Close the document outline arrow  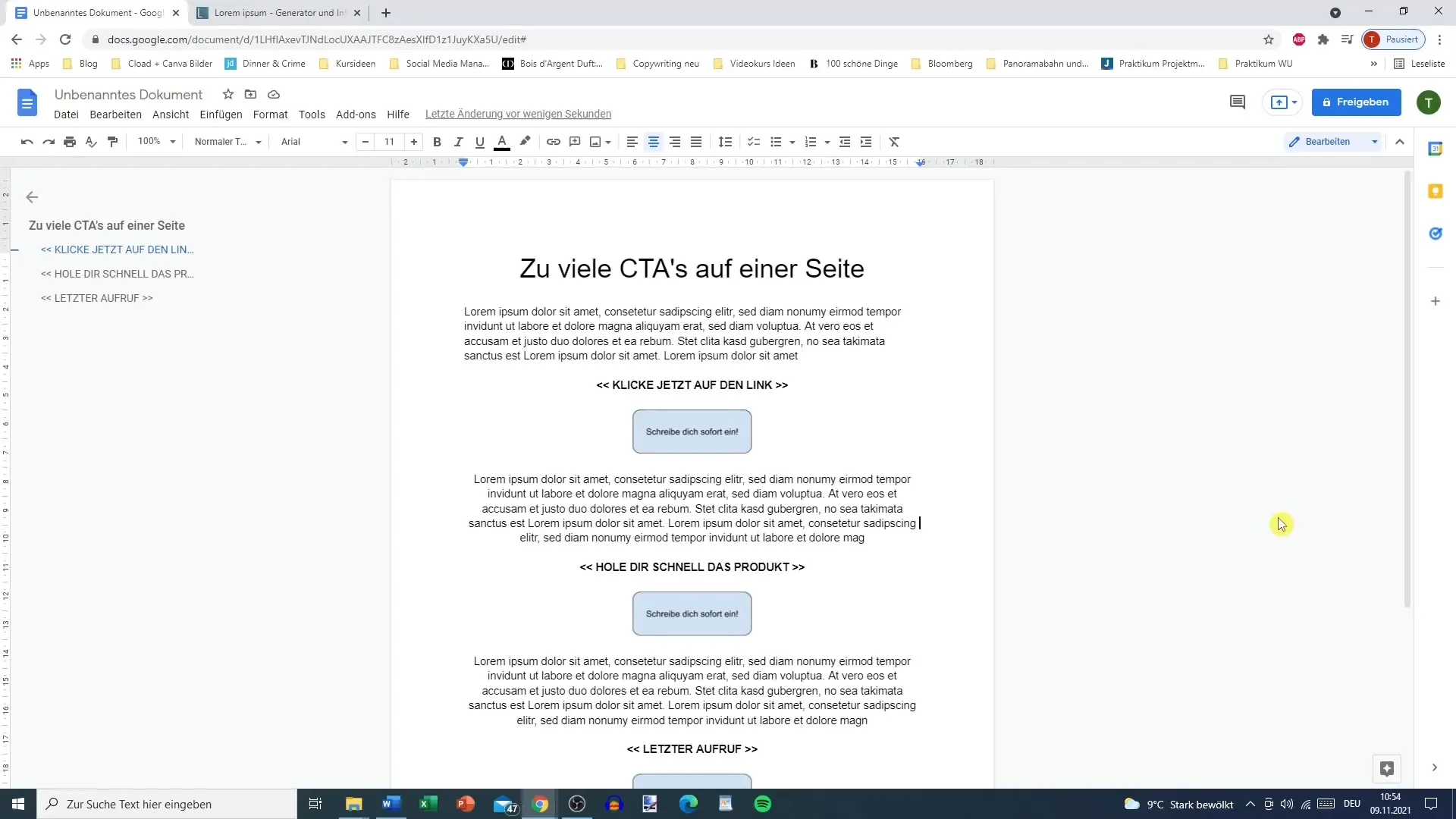(x=32, y=197)
